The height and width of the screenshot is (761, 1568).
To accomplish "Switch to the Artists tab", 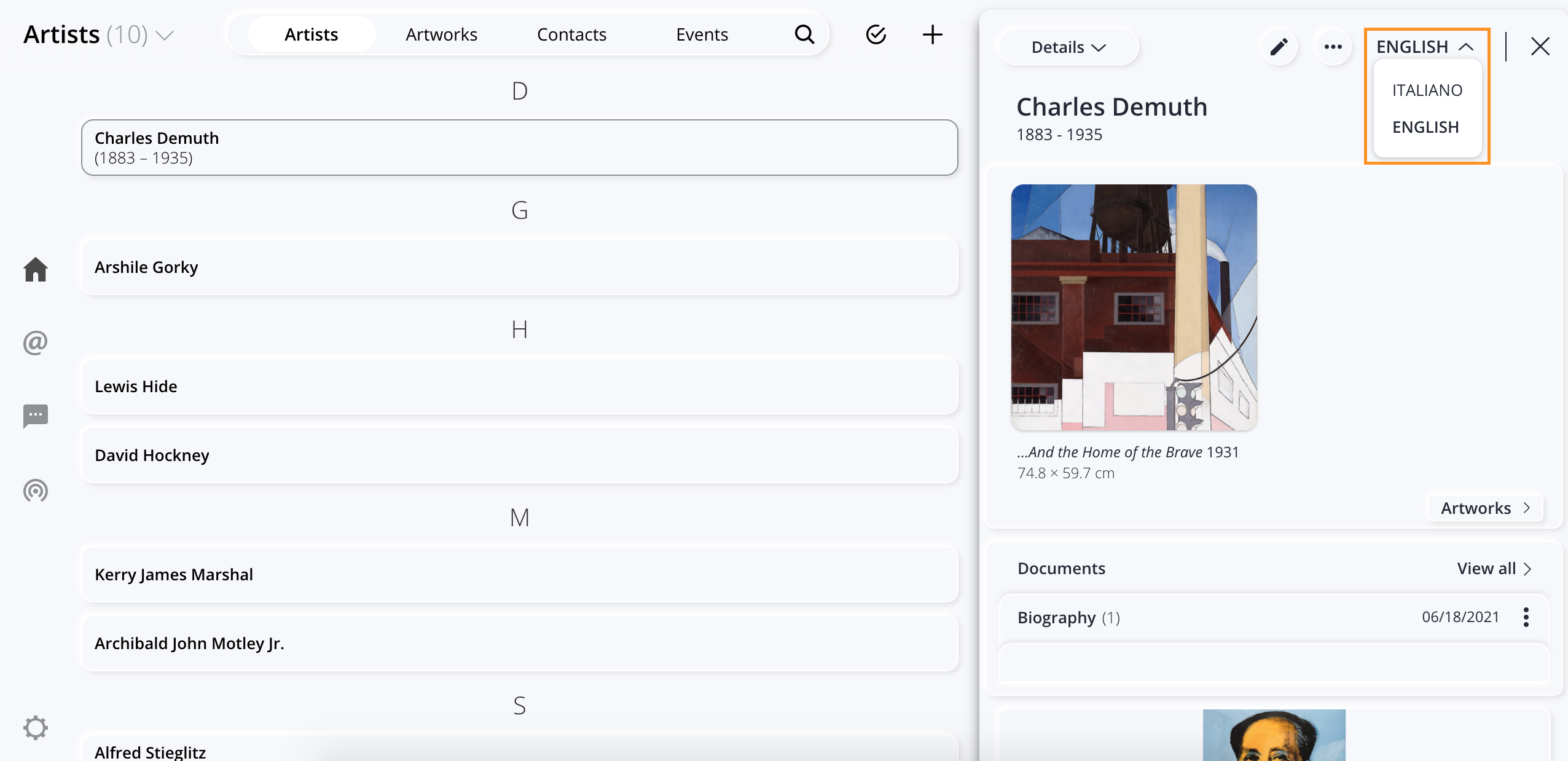I will click(x=312, y=34).
